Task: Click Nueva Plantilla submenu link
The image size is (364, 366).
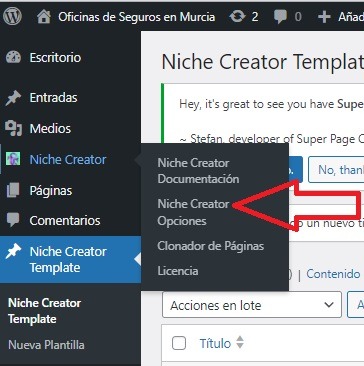Action: pyautogui.click(x=46, y=345)
